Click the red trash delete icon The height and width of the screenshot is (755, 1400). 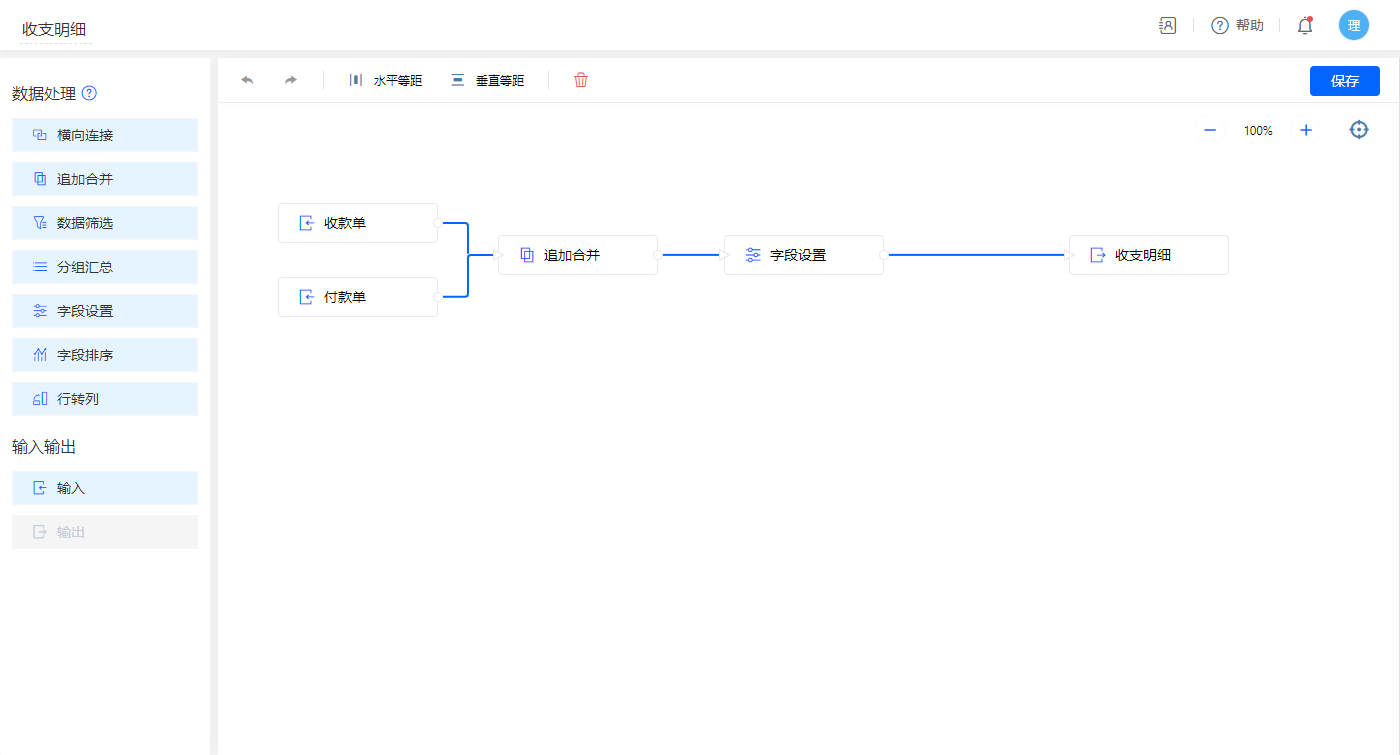tap(581, 80)
